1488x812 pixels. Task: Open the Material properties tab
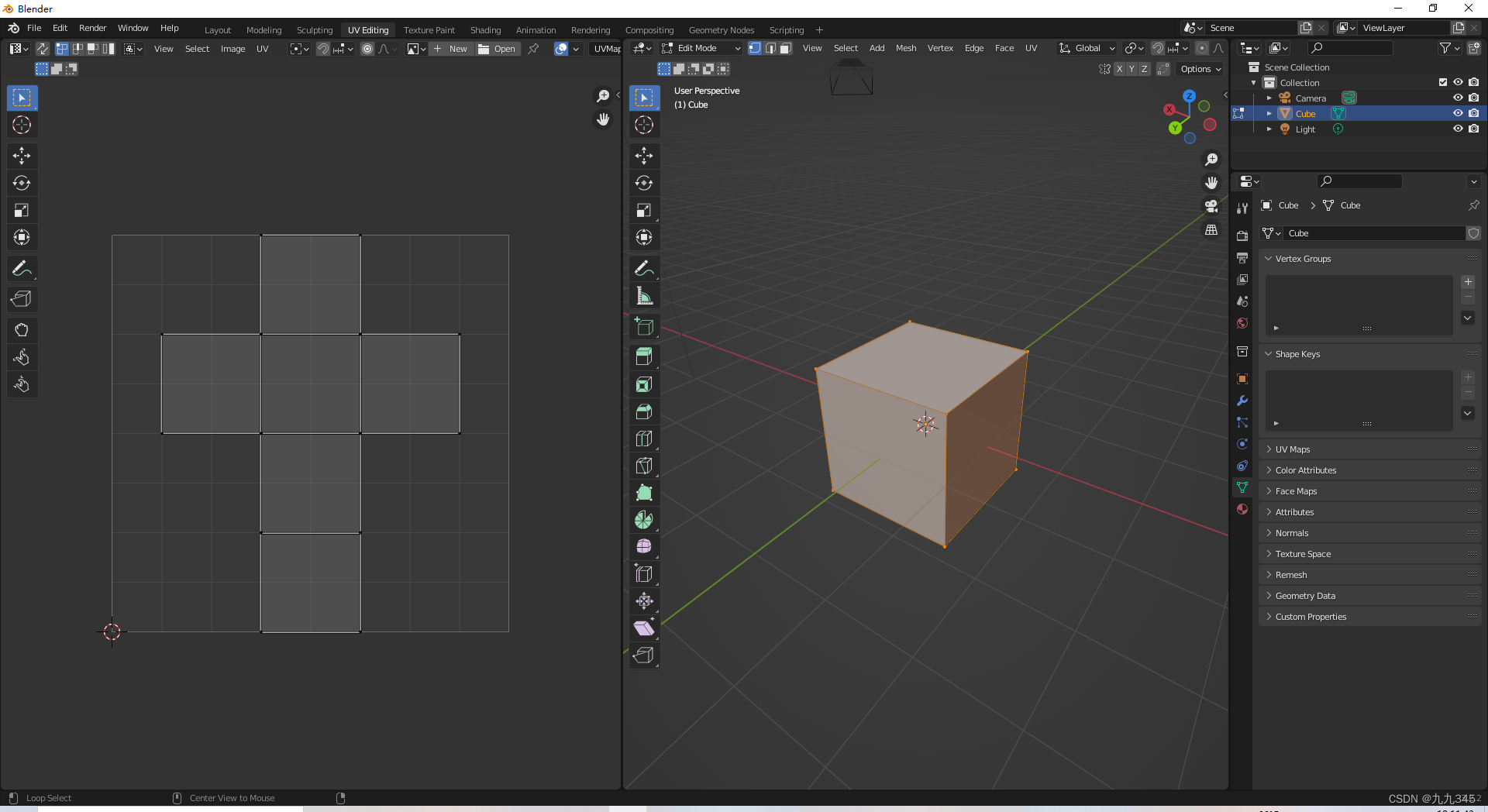tap(1242, 509)
